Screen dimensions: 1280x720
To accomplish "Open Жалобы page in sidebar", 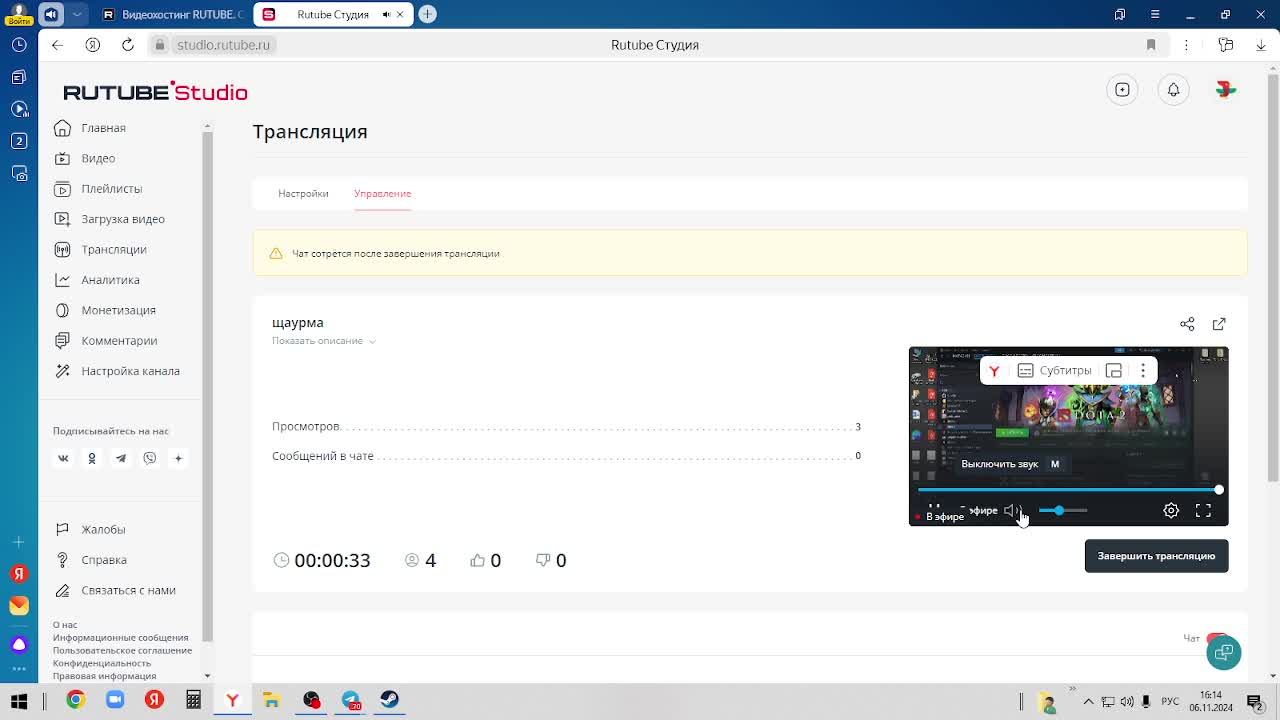I will 90,529.
